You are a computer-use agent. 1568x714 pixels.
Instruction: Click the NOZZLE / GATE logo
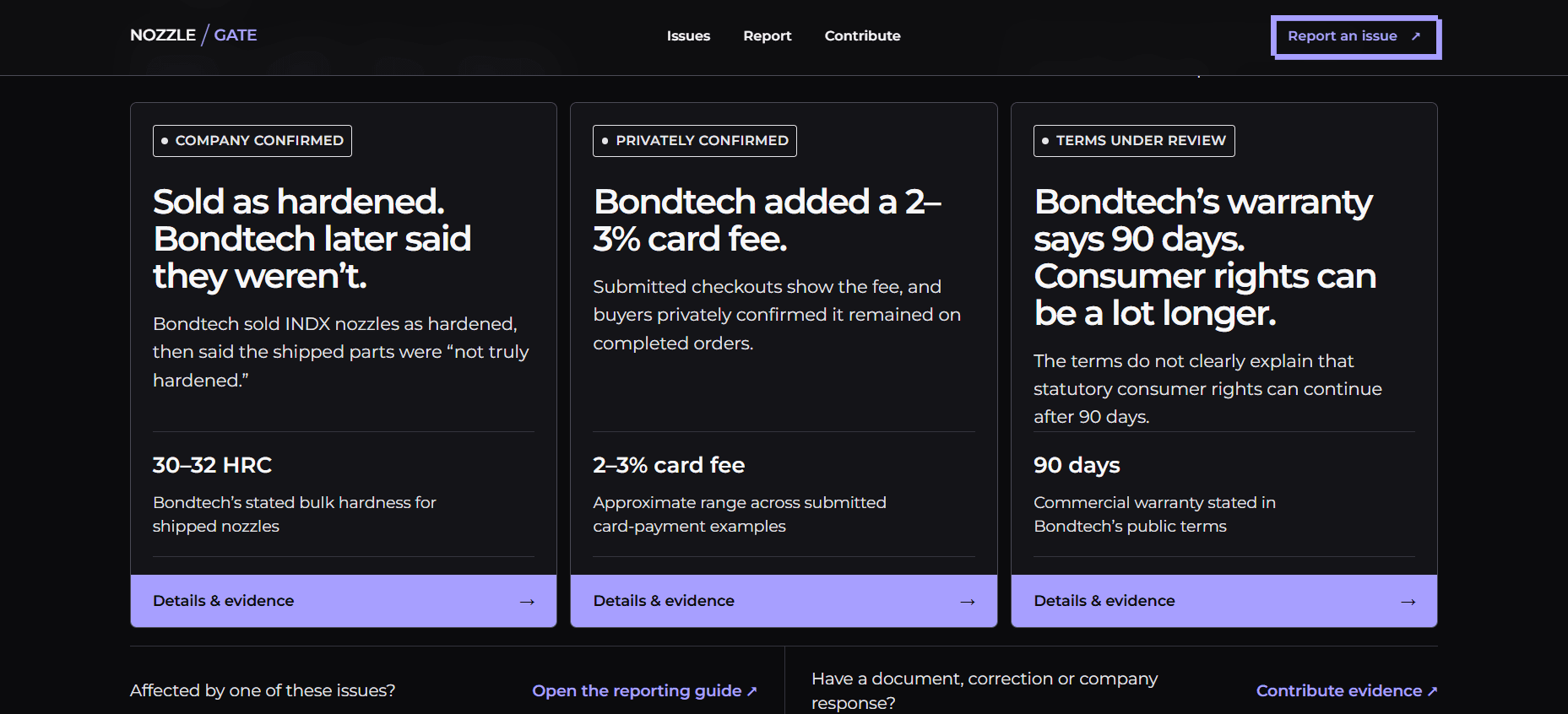click(x=193, y=35)
